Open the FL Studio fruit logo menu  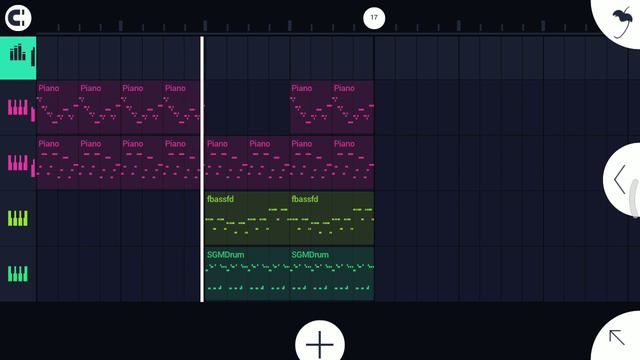click(x=622, y=22)
